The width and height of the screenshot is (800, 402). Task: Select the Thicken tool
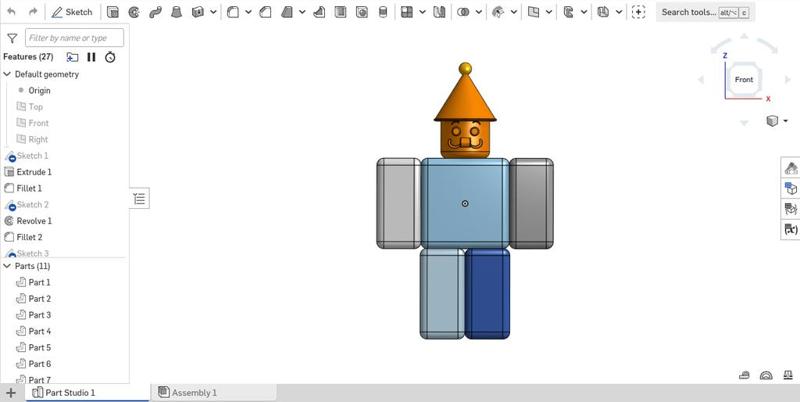point(198,12)
